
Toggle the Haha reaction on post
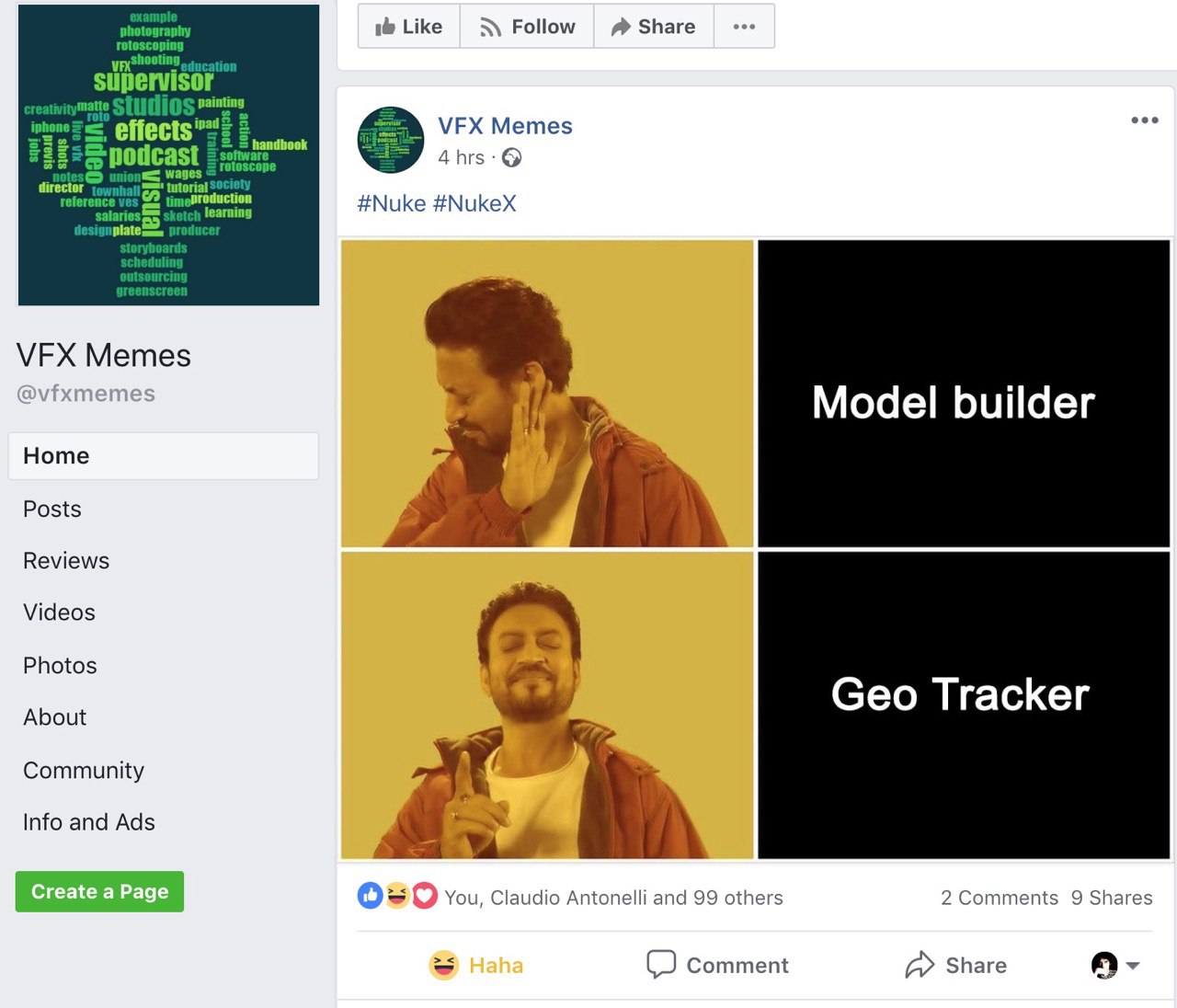pos(476,965)
